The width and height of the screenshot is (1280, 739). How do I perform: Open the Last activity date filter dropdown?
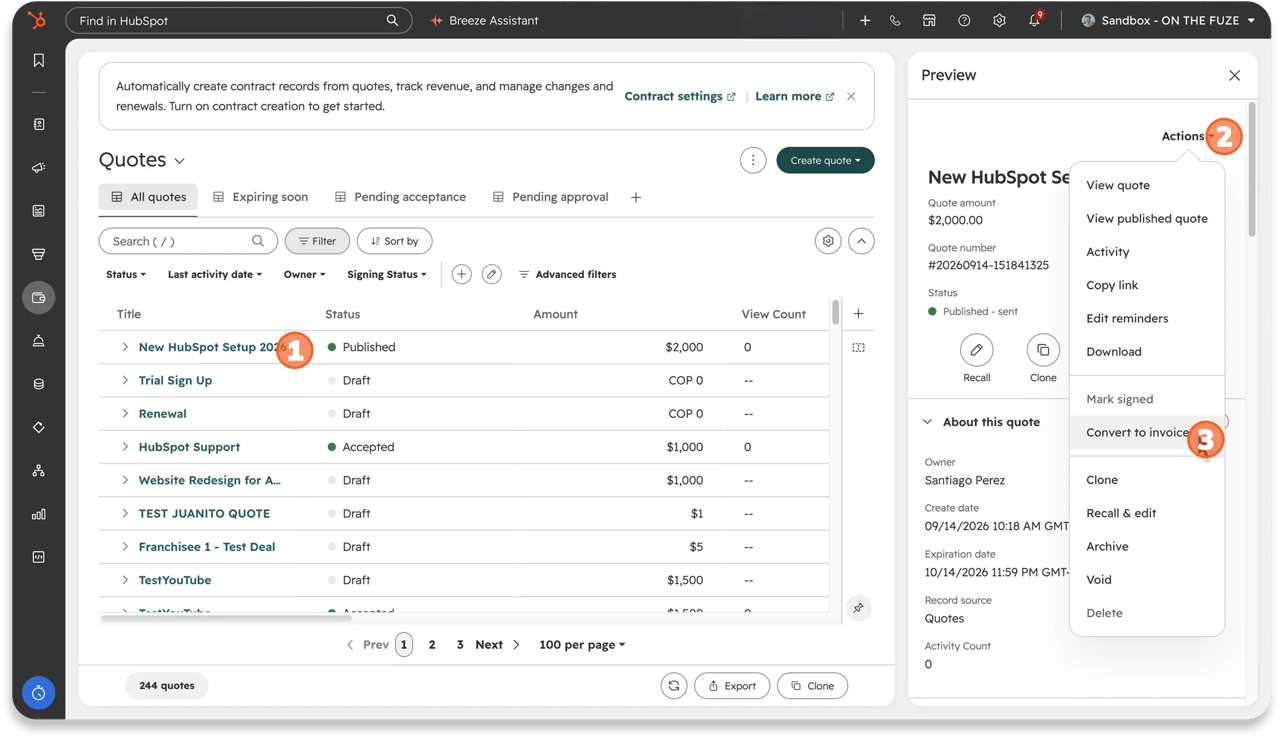click(x=215, y=274)
